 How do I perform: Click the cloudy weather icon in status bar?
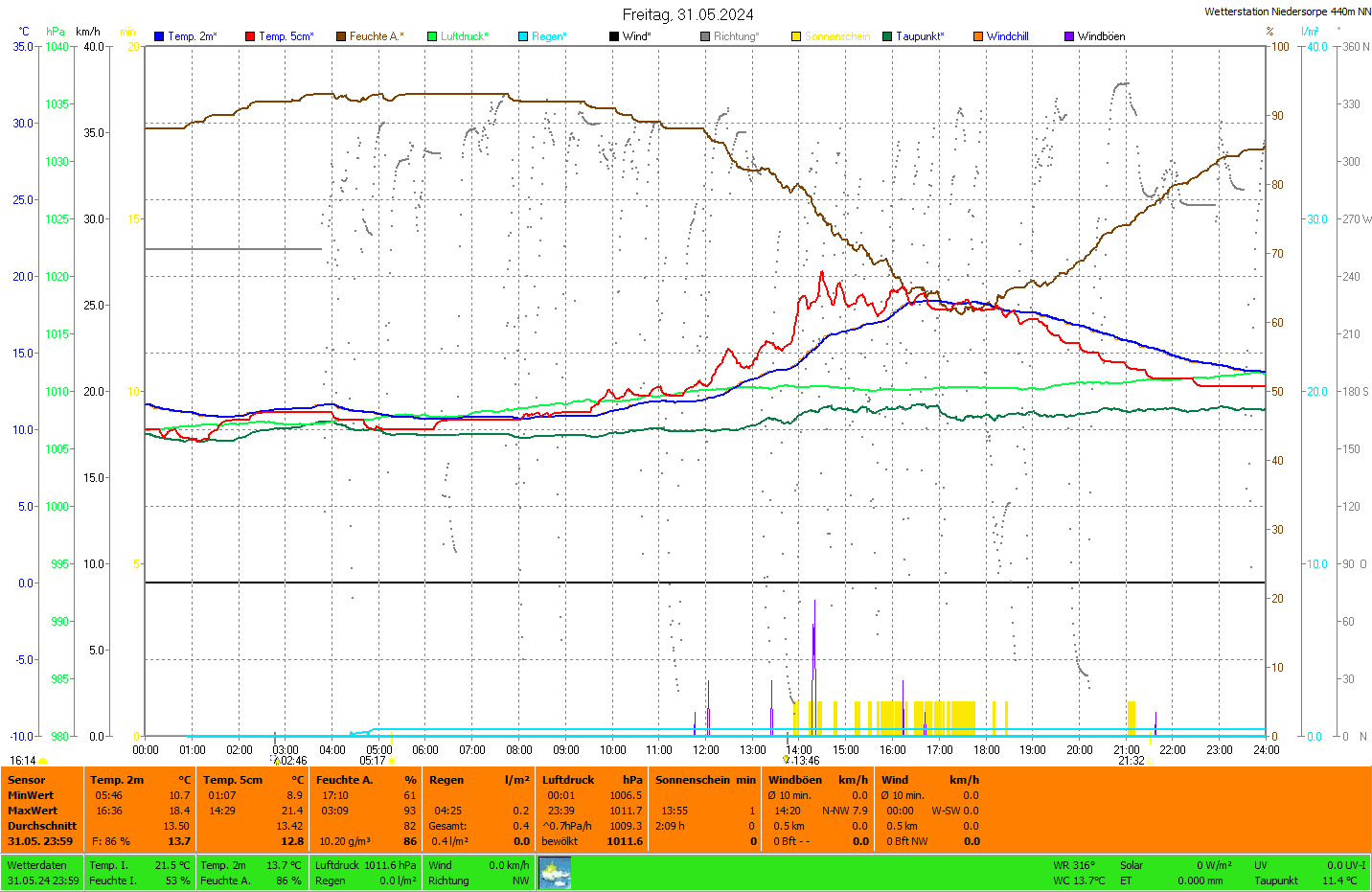pos(555,873)
